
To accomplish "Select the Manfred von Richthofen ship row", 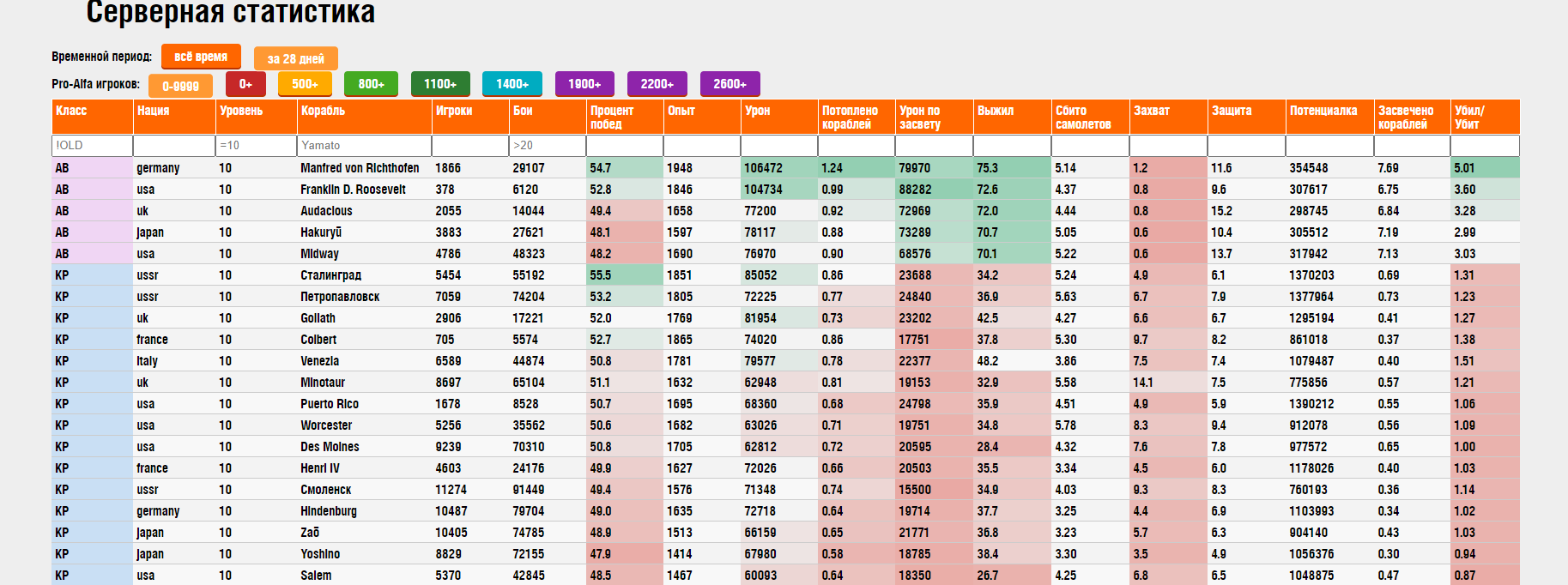I will 360,168.
